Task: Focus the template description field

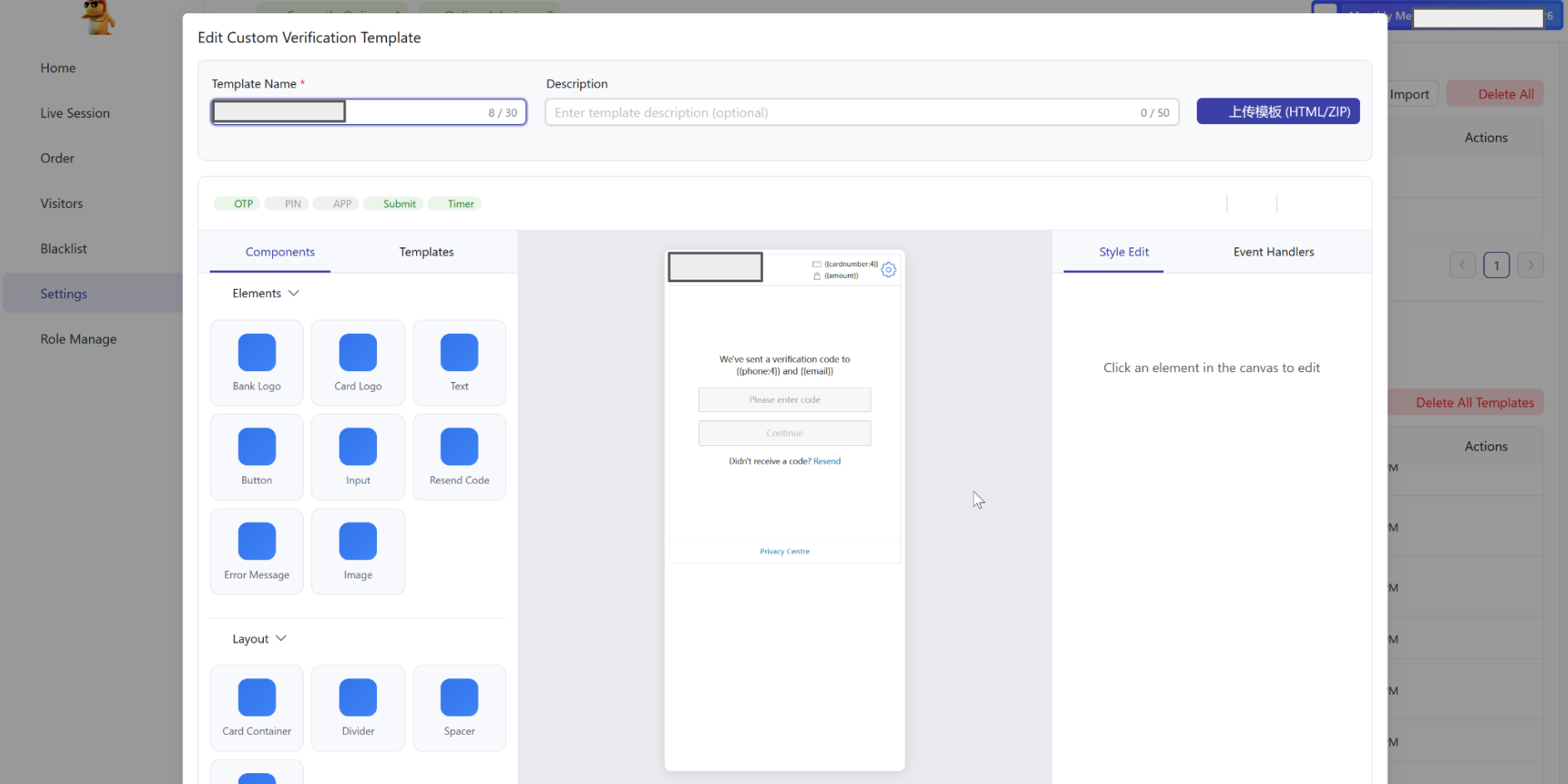Action: tap(862, 112)
